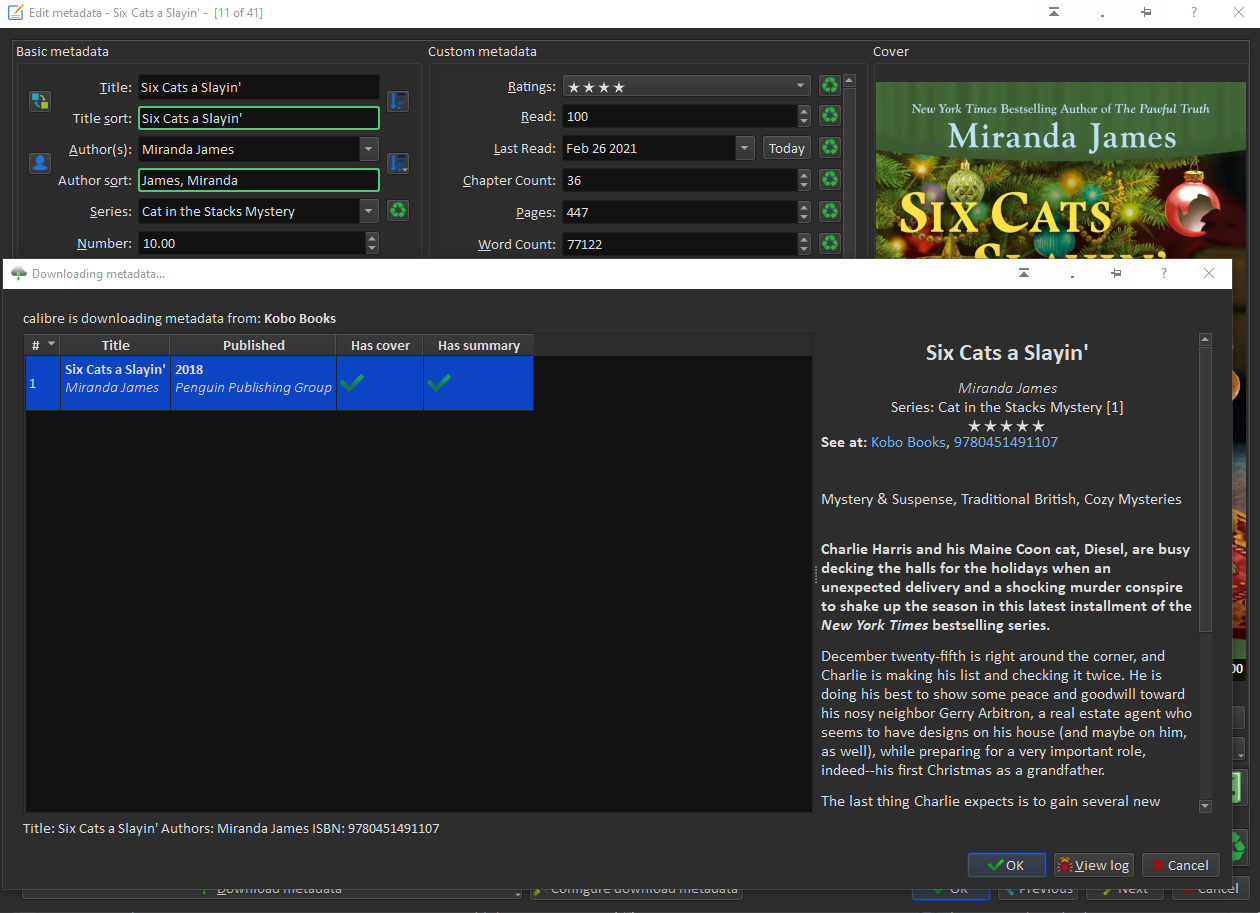Screen dimensions: 1260x913
Task: Click the recycle icon next to Read
Action: point(829,116)
